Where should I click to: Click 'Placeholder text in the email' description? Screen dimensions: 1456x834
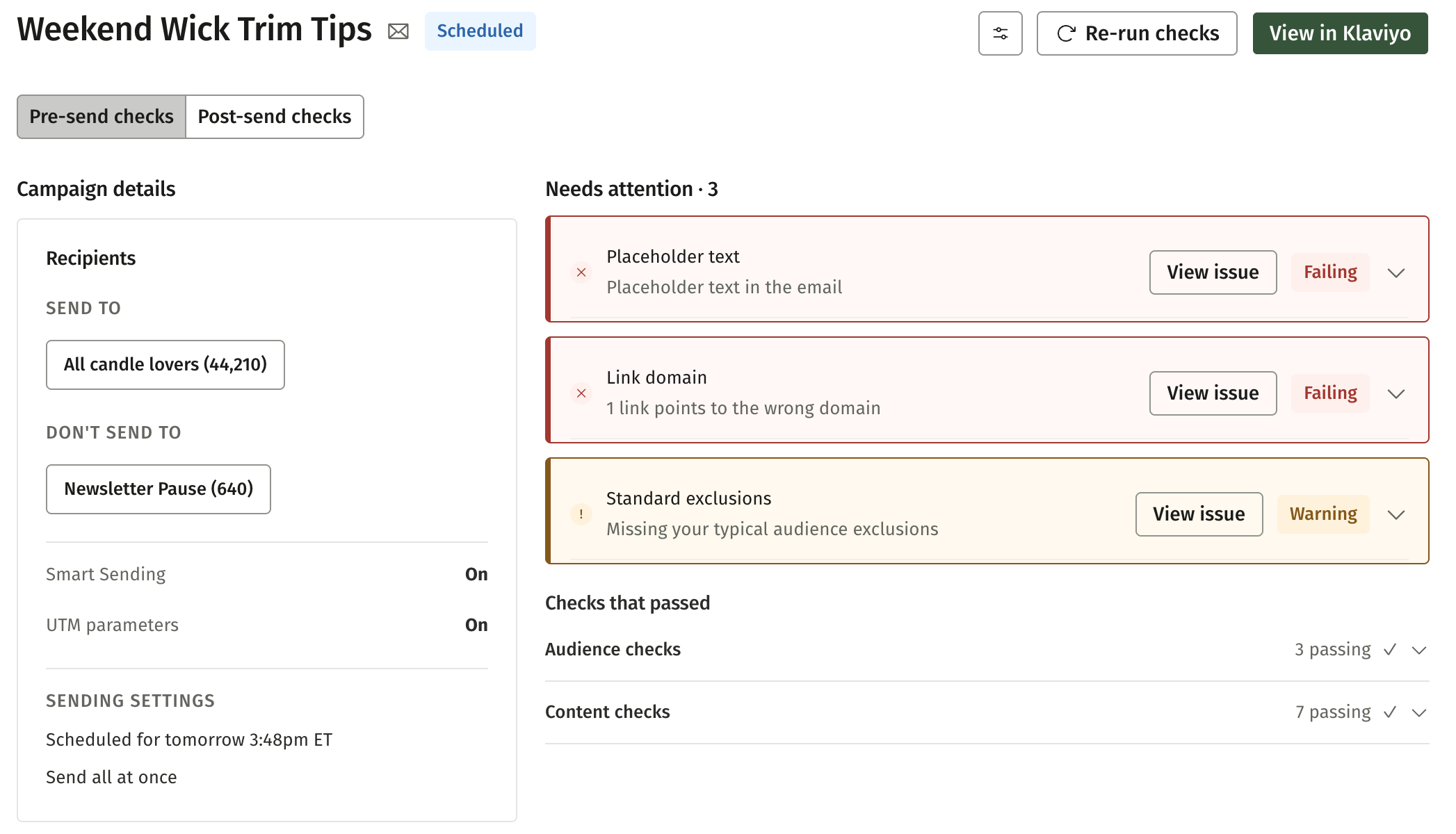click(724, 288)
